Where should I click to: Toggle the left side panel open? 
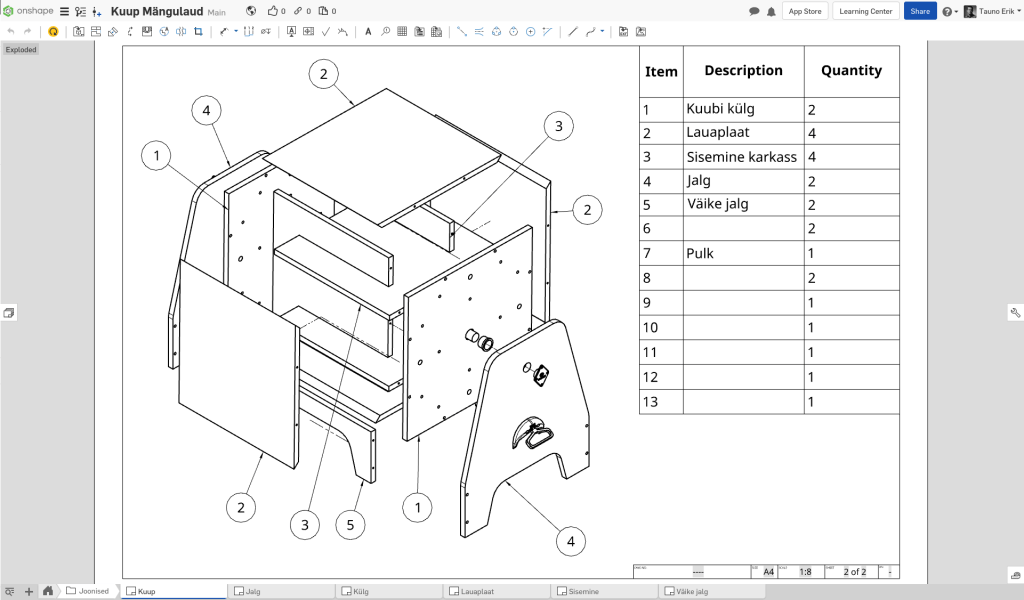tap(9, 313)
